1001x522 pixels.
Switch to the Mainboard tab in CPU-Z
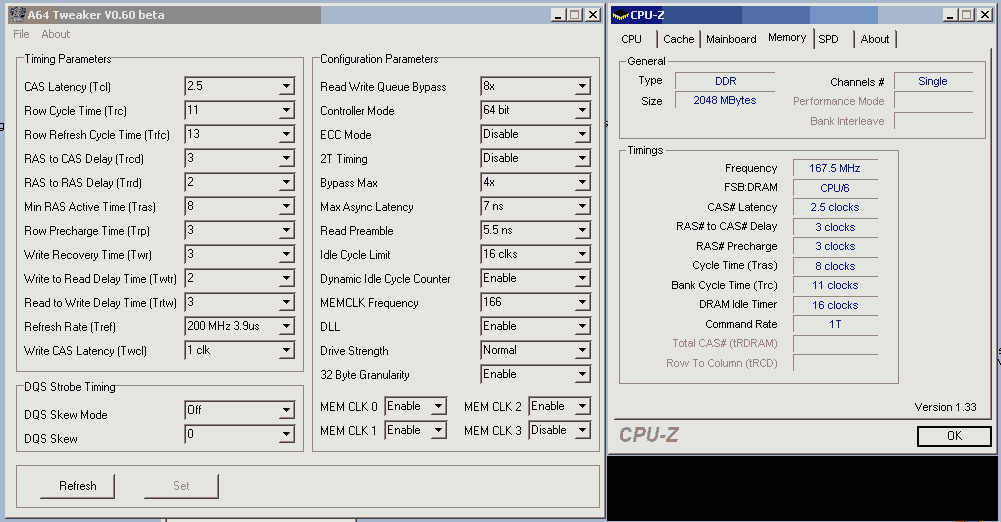731,39
